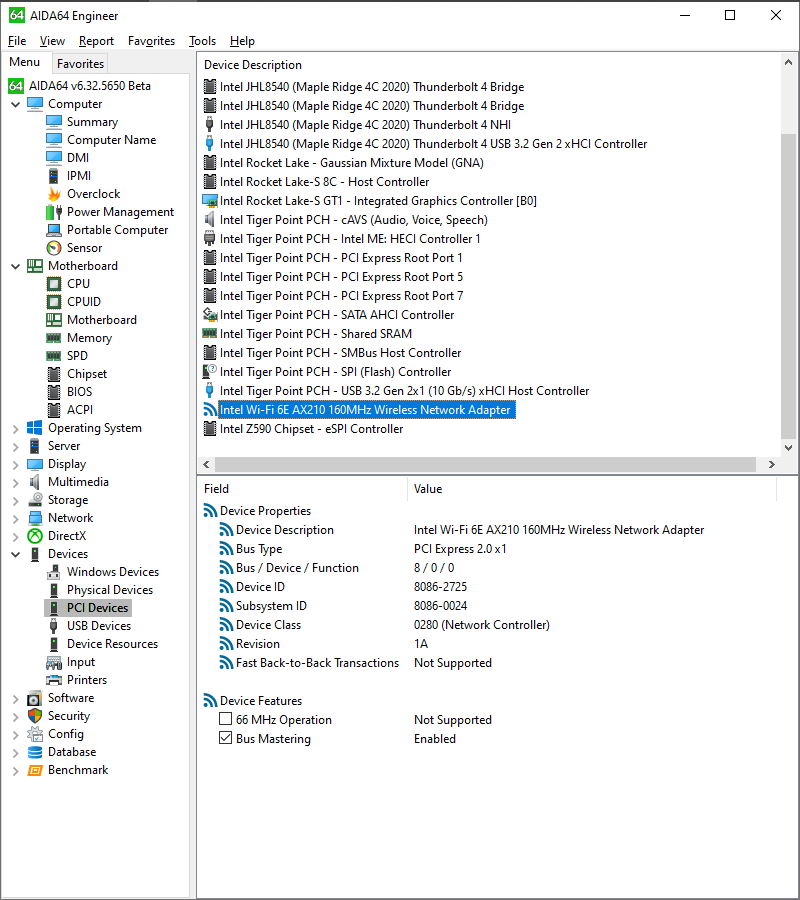Open the Tools menu

click(203, 41)
